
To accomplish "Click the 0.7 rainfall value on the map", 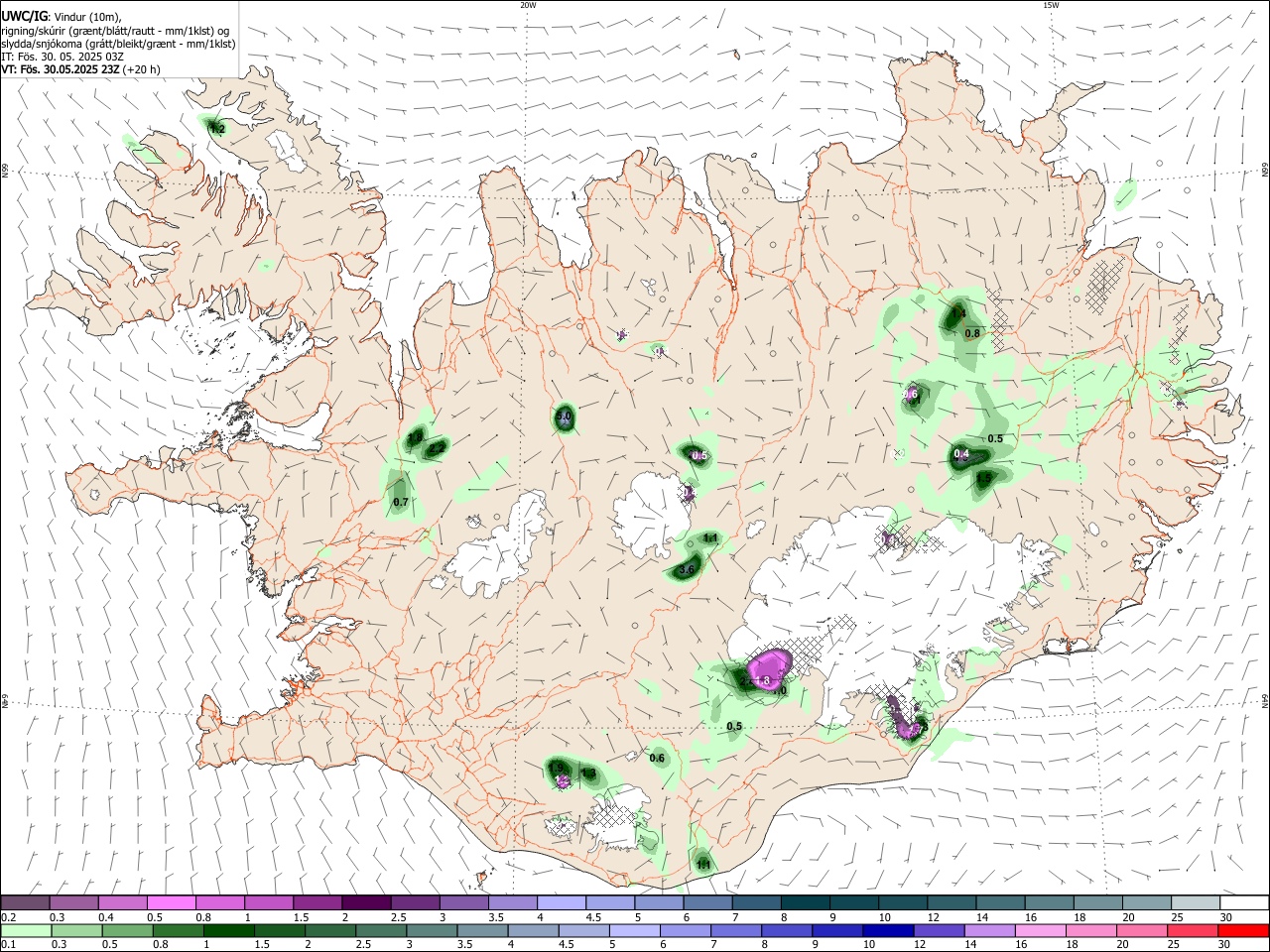I will tap(401, 503).
